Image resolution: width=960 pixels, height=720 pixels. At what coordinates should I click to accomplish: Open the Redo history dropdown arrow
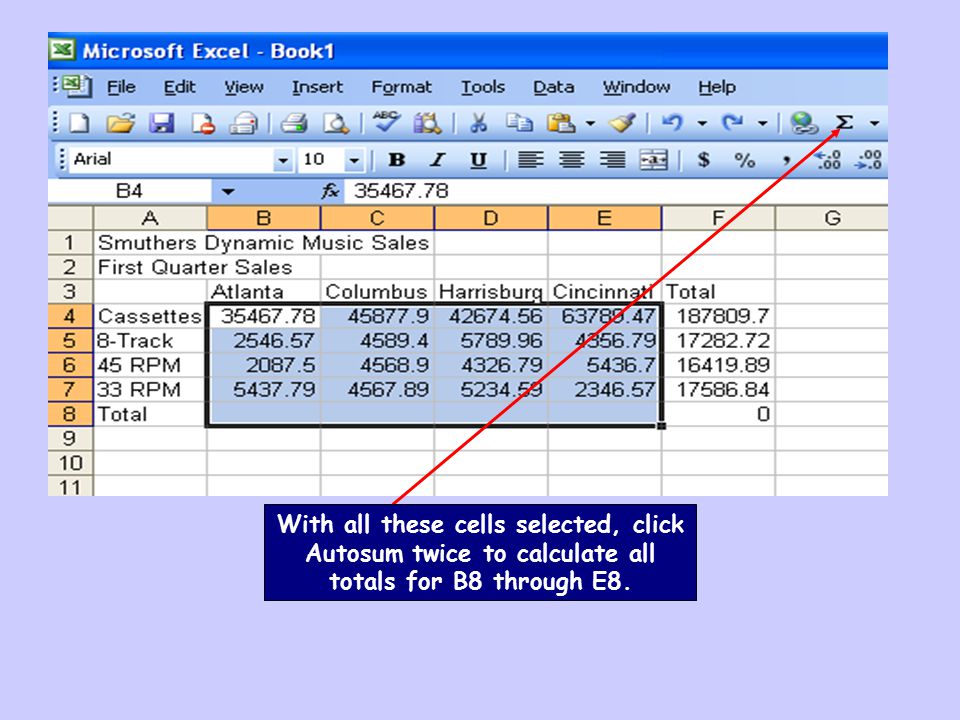click(x=762, y=124)
